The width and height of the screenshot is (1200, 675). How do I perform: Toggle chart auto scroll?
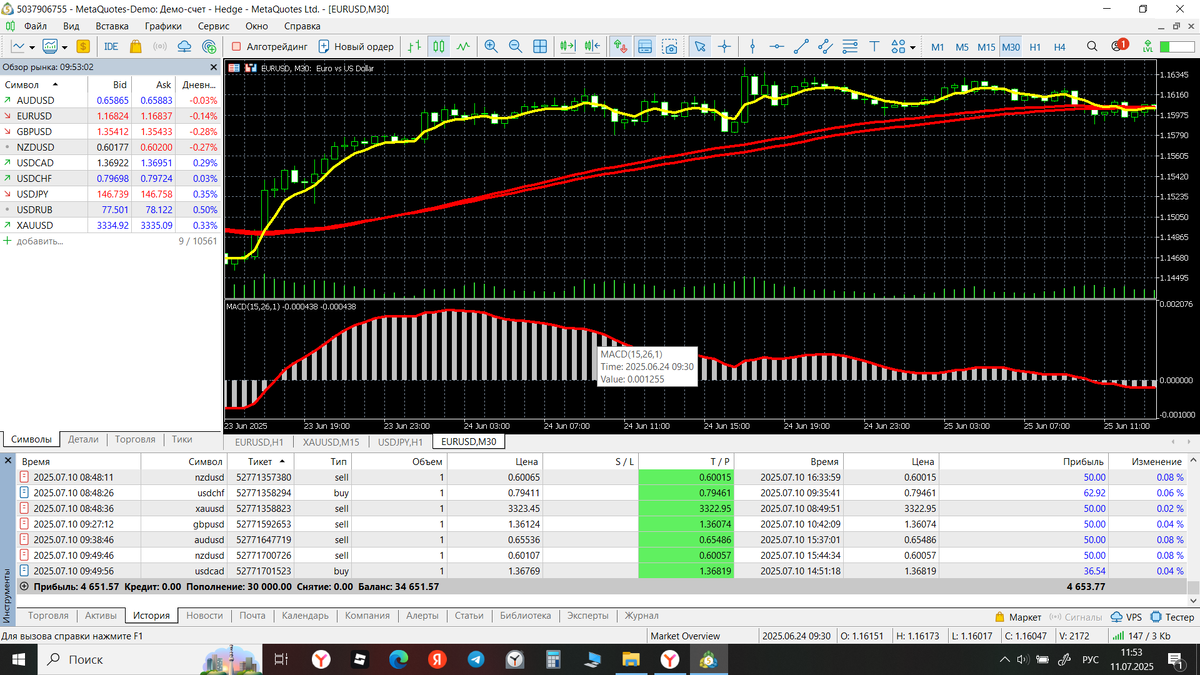[x=569, y=46]
